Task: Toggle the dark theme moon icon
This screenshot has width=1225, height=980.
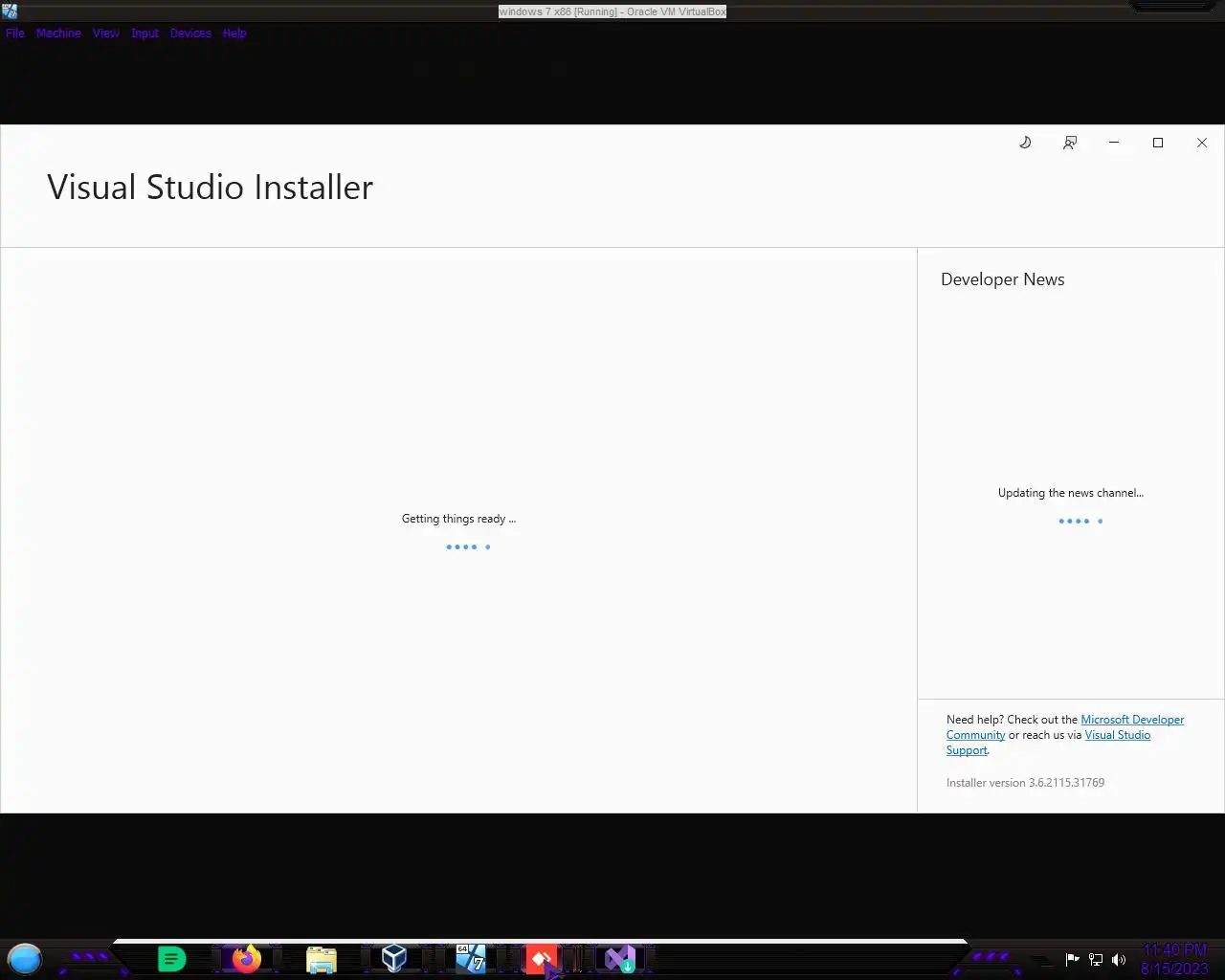Action: (x=1025, y=143)
